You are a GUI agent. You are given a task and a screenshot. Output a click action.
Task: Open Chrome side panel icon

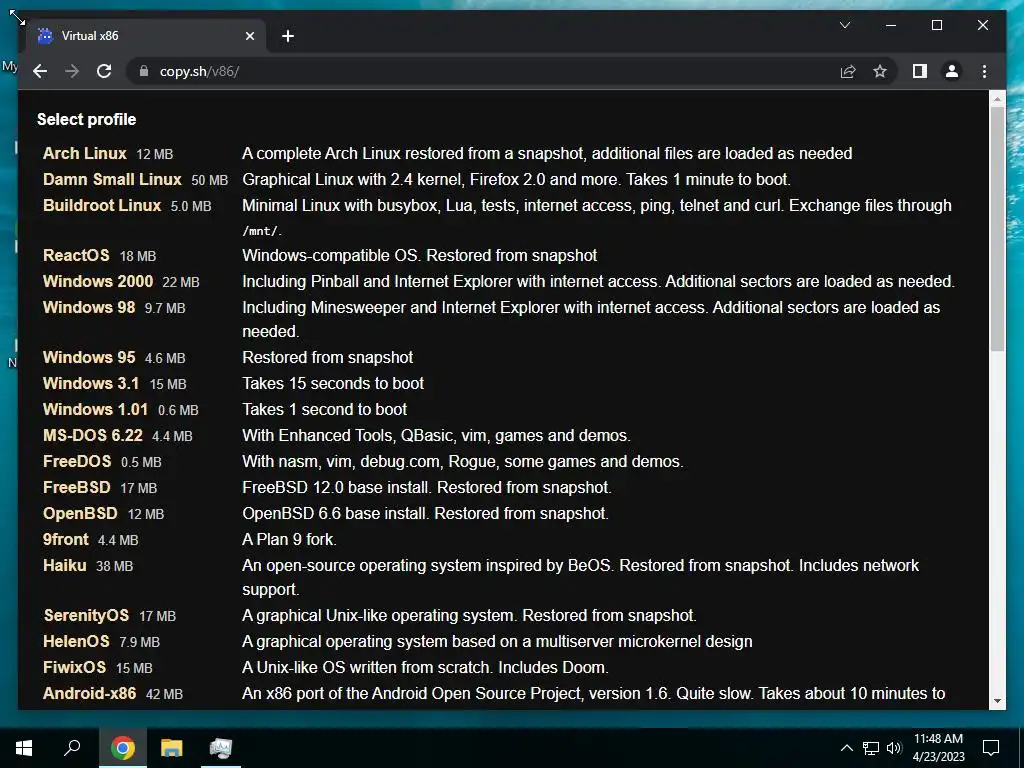(920, 71)
